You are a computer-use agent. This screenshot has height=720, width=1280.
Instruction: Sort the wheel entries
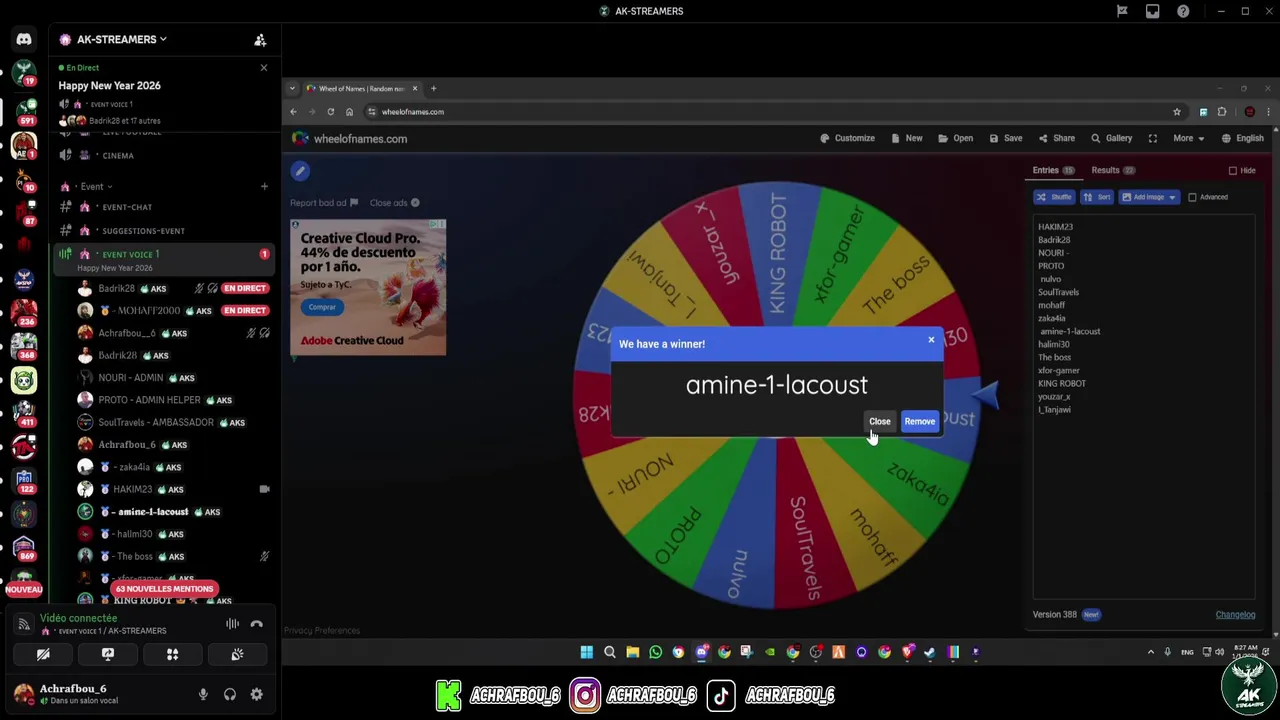pos(1097,197)
